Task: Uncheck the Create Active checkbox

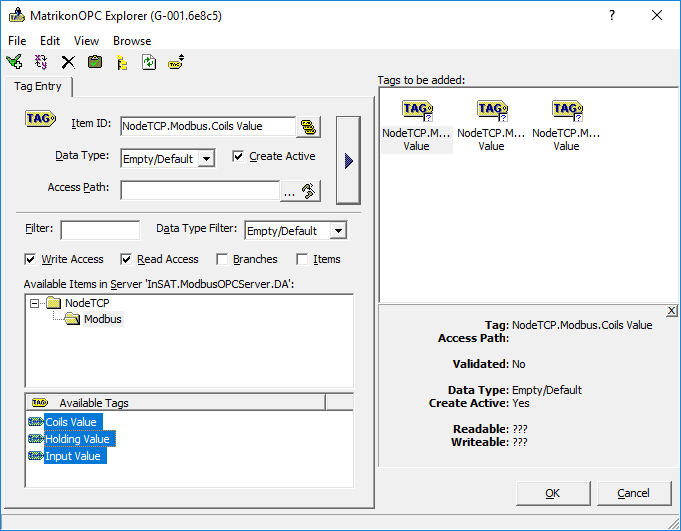Action: [x=238, y=156]
